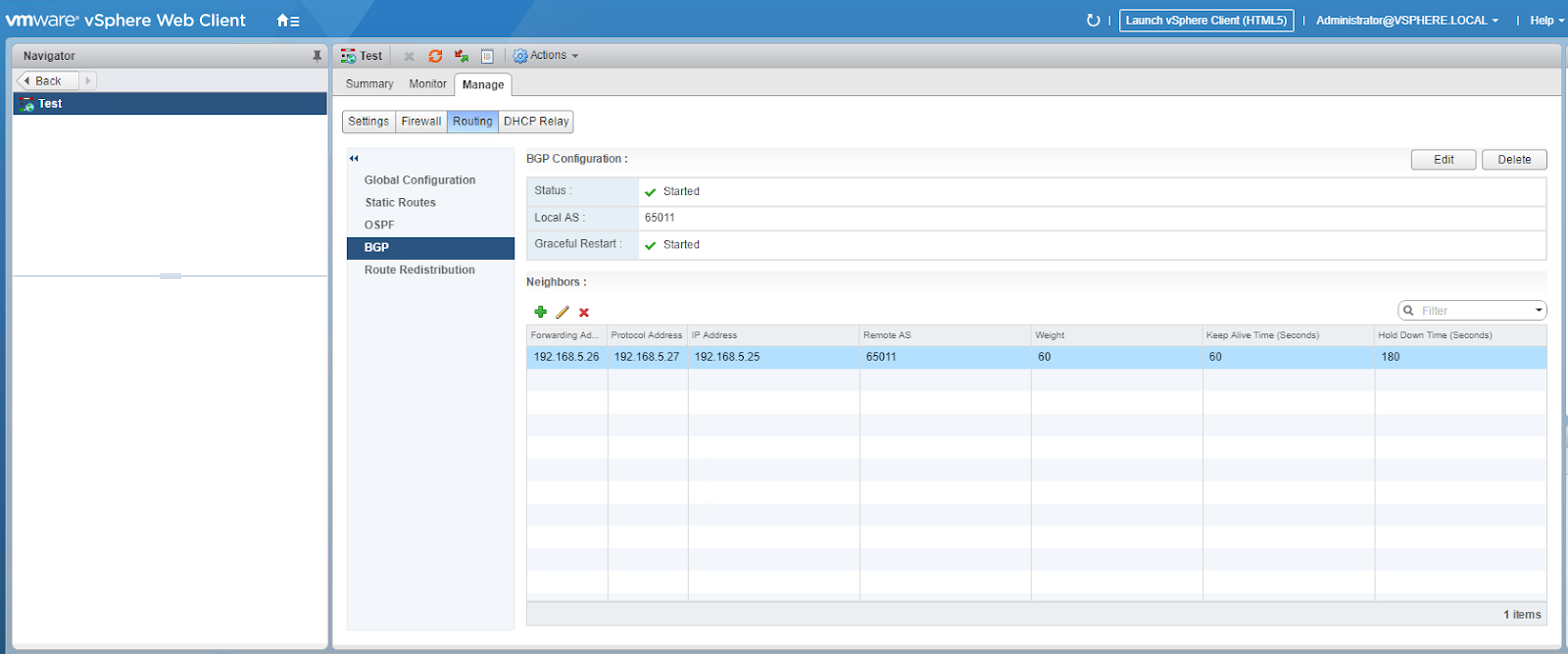1568x654 pixels.
Task: Click the BGP Configuration Edit button
Action: point(1443,160)
